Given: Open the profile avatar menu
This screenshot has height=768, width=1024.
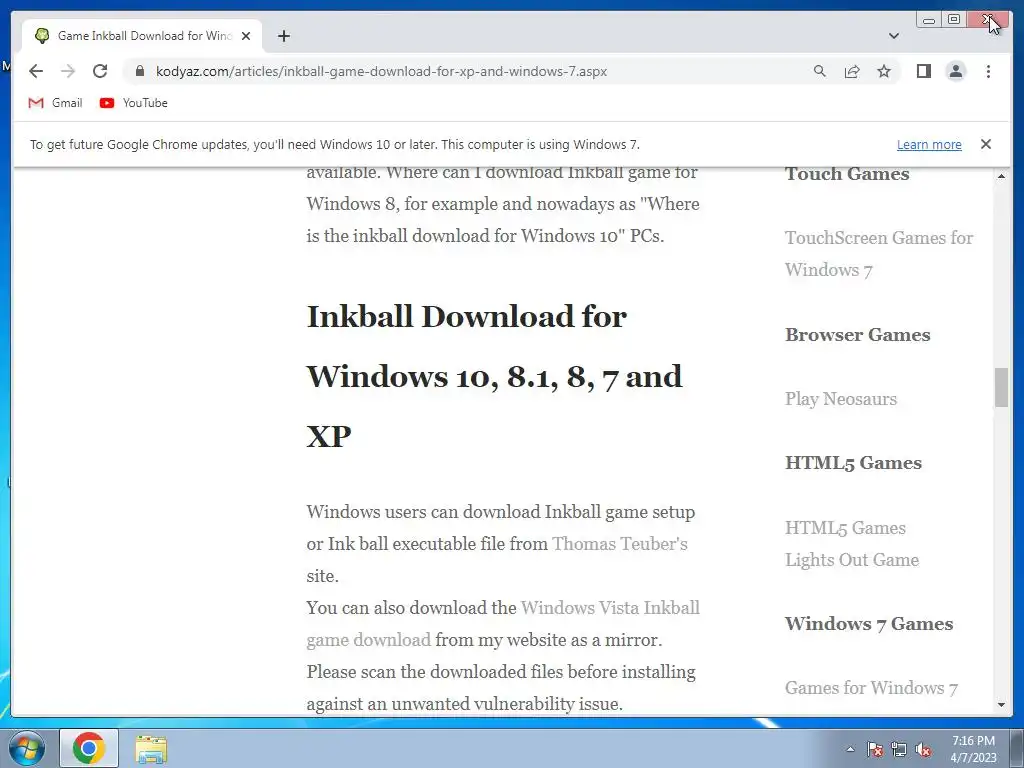Looking at the screenshot, I should click(x=955, y=71).
